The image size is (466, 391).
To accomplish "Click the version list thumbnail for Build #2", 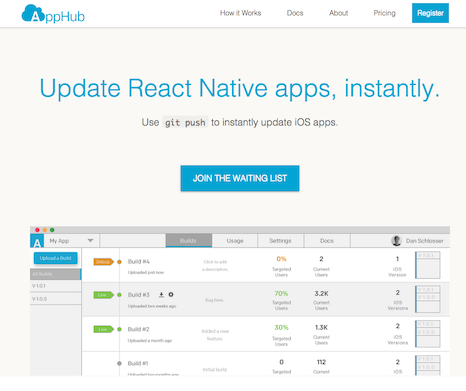I will pyautogui.click(x=428, y=334).
